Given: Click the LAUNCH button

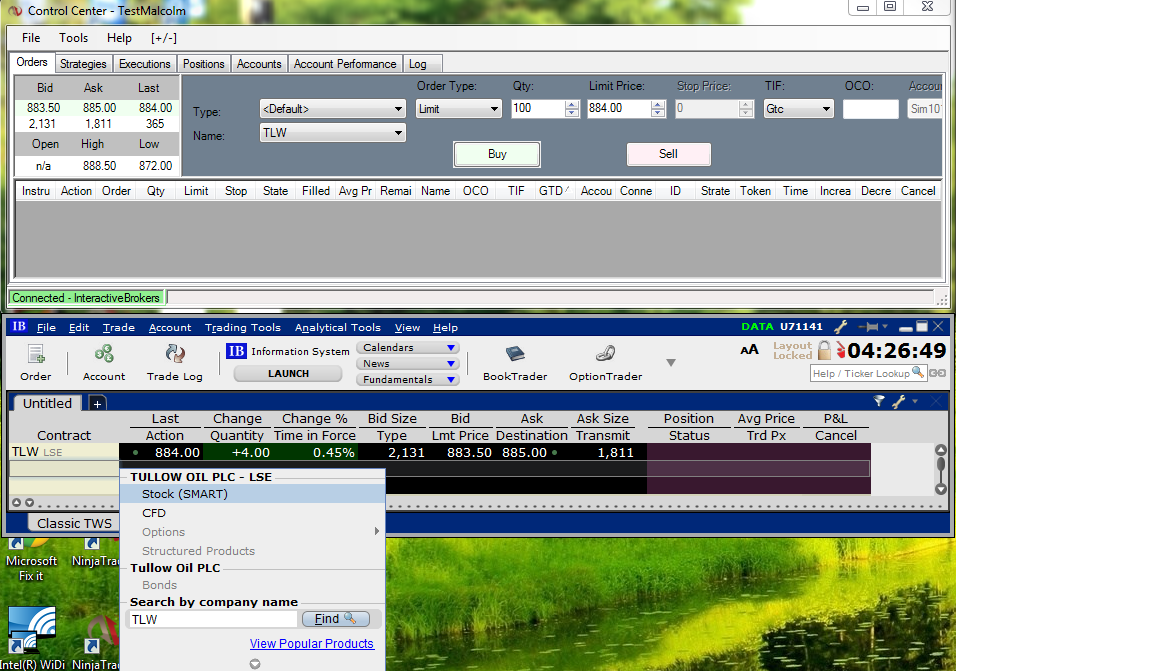Looking at the screenshot, I should coord(288,373).
